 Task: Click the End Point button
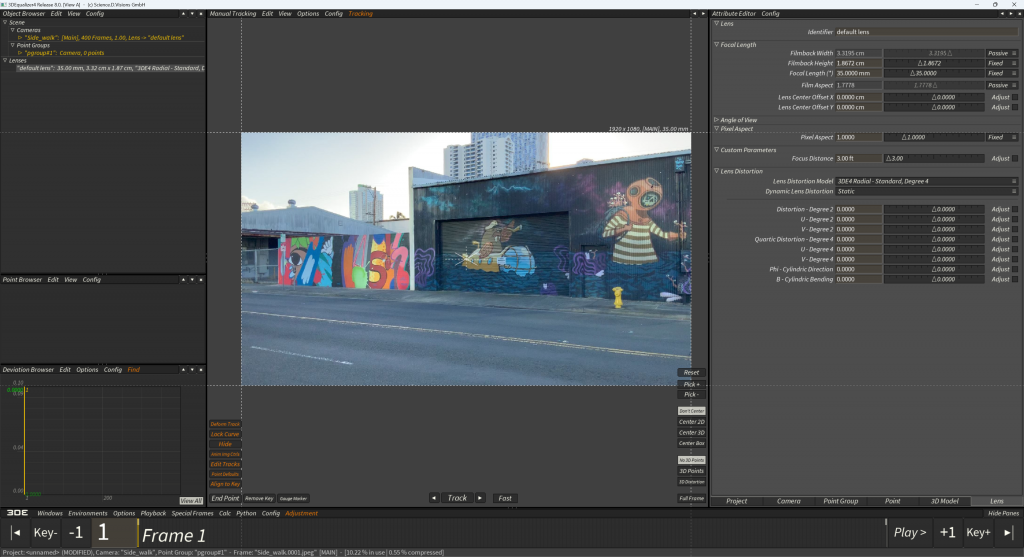pos(225,498)
